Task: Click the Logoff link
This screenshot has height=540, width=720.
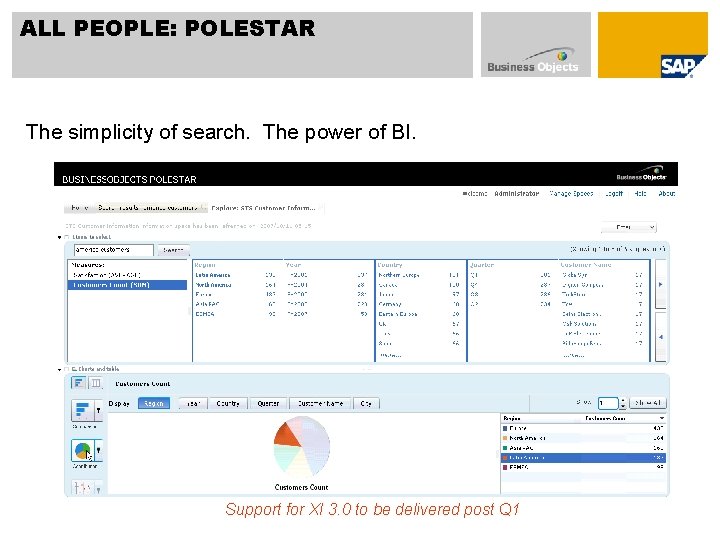Action: tap(613, 193)
